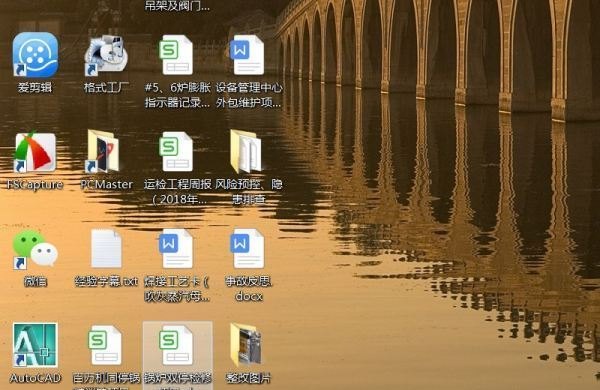Select the 百万机同停锅 spreadsheet file

tap(106, 346)
